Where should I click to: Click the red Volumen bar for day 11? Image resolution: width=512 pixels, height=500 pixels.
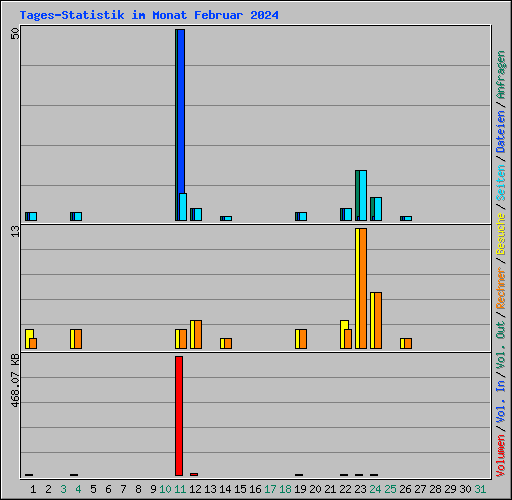179,416
